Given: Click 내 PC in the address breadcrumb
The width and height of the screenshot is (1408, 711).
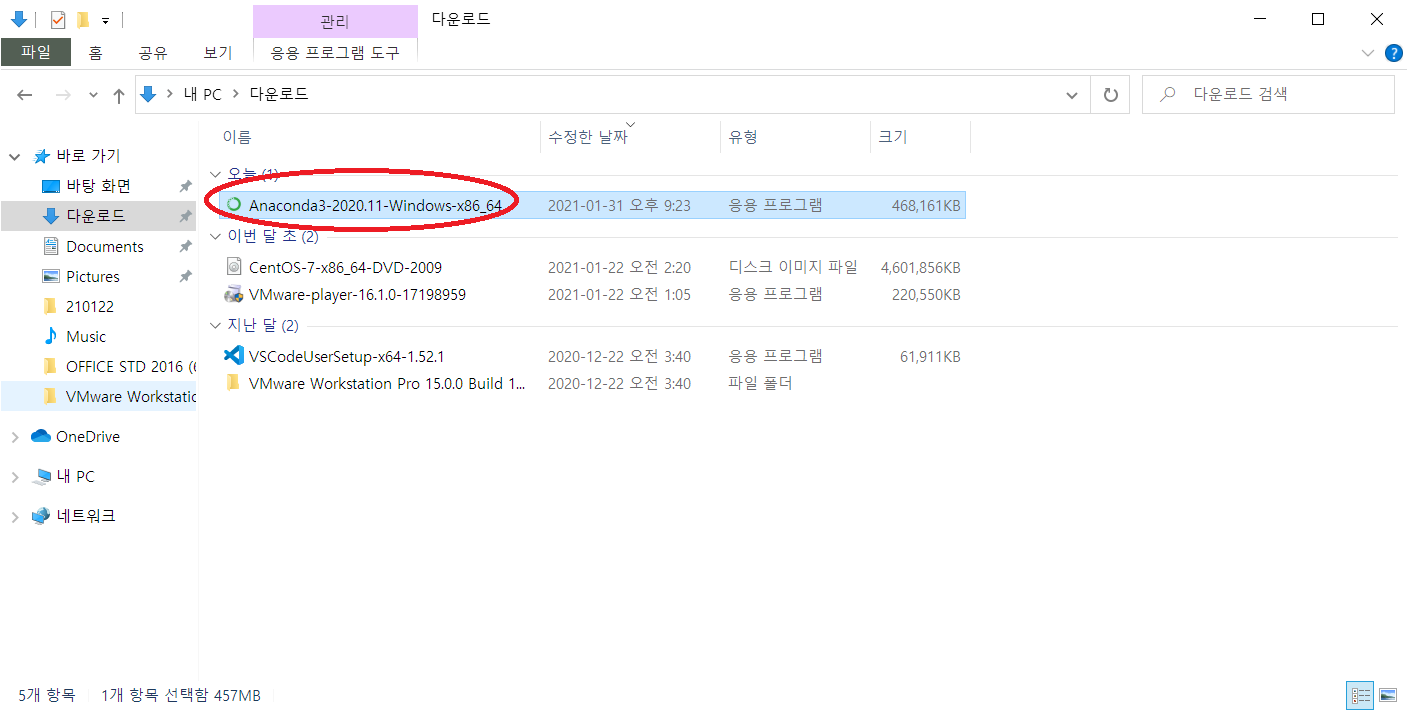Looking at the screenshot, I should [202, 95].
